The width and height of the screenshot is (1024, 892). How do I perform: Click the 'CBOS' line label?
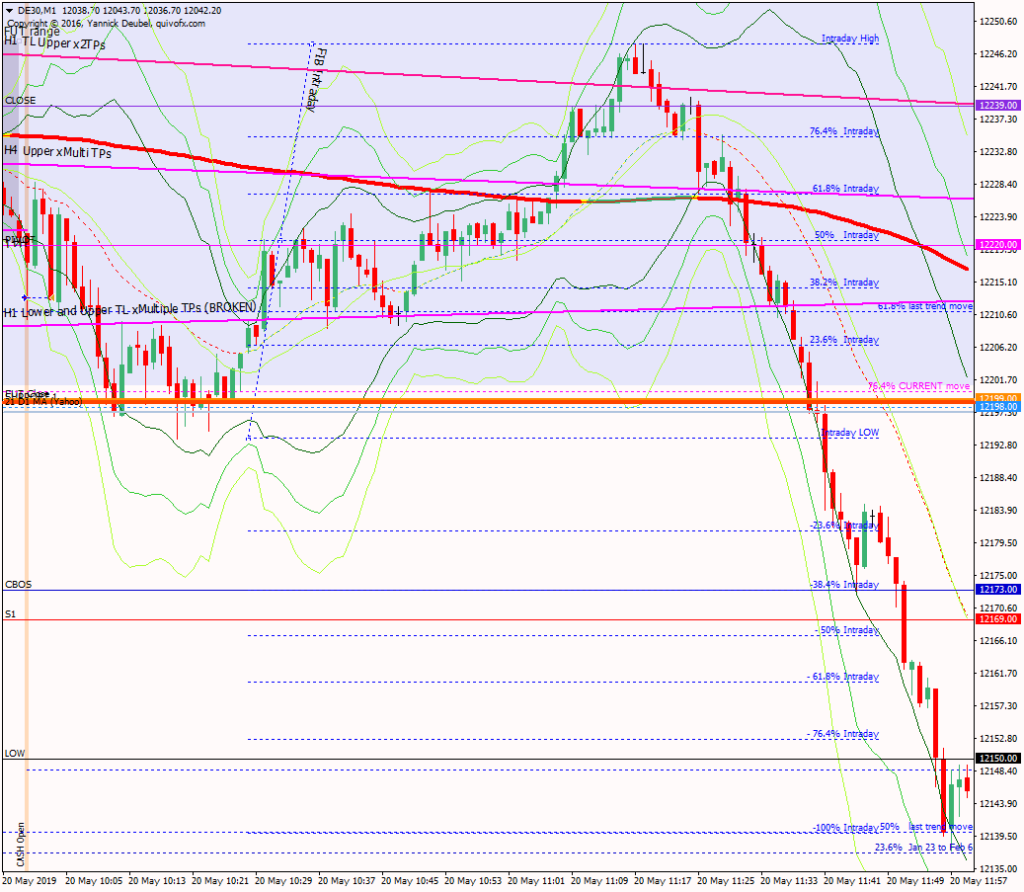pyautogui.click(x=18, y=584)
